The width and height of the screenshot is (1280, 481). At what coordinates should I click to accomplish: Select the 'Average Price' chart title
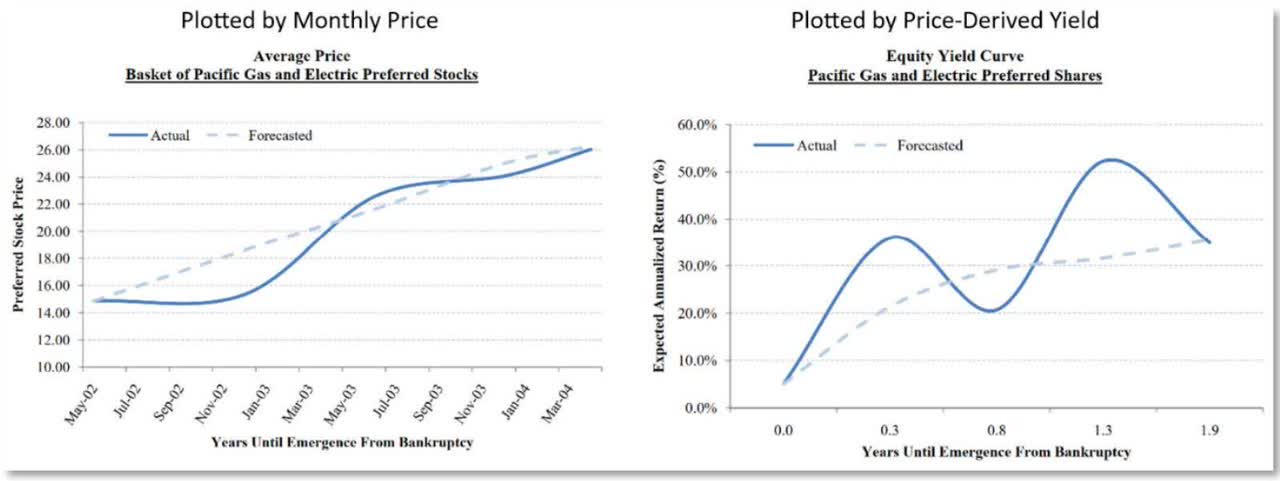click(x=302, y=58)
